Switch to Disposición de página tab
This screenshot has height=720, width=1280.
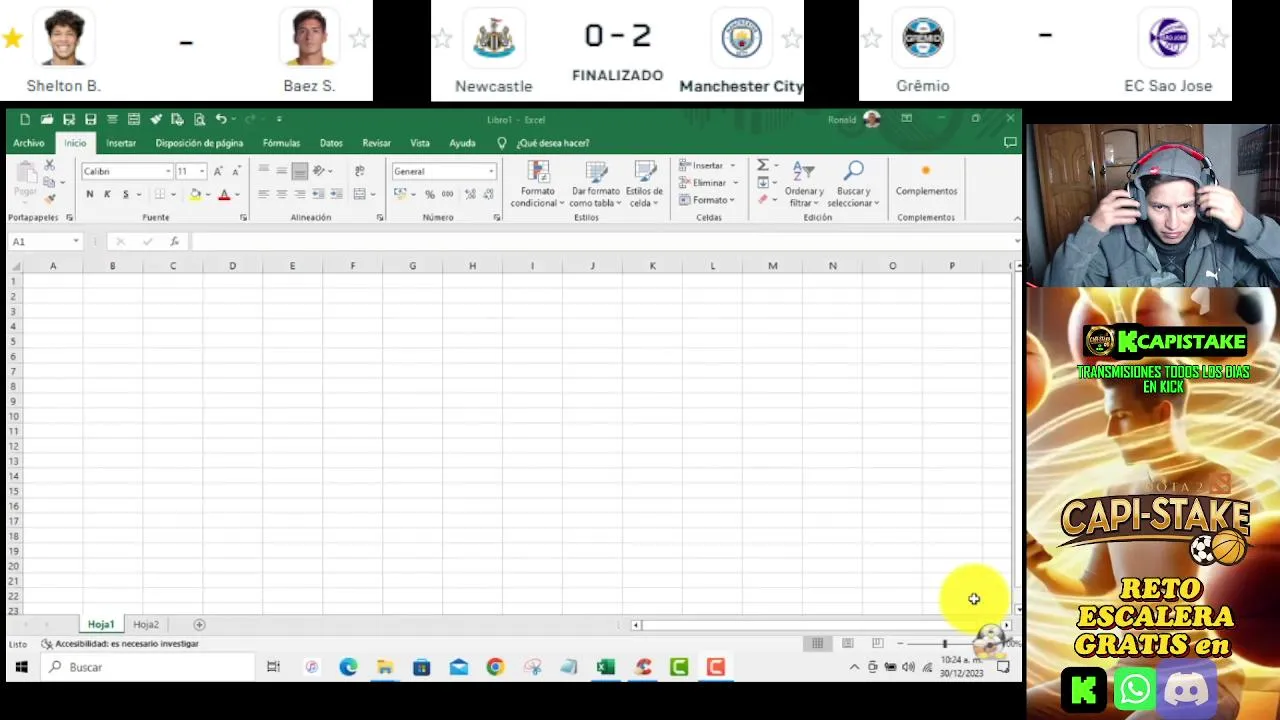199,143
